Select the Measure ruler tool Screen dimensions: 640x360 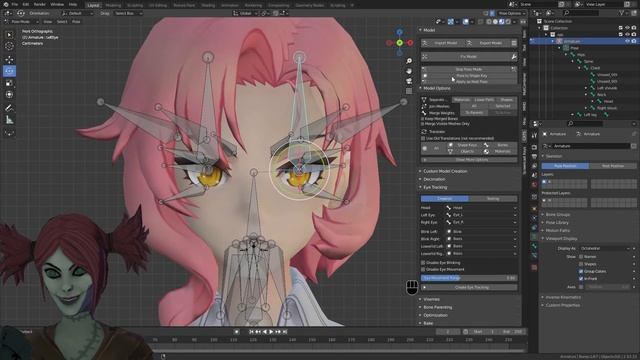pyautogui.click(x=9, y=120)
